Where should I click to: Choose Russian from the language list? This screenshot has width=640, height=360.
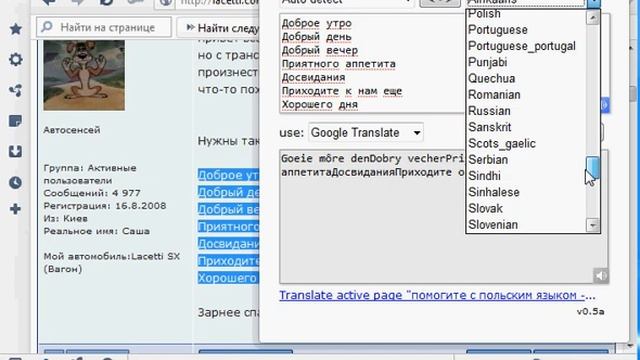click(x=489, y=111)
